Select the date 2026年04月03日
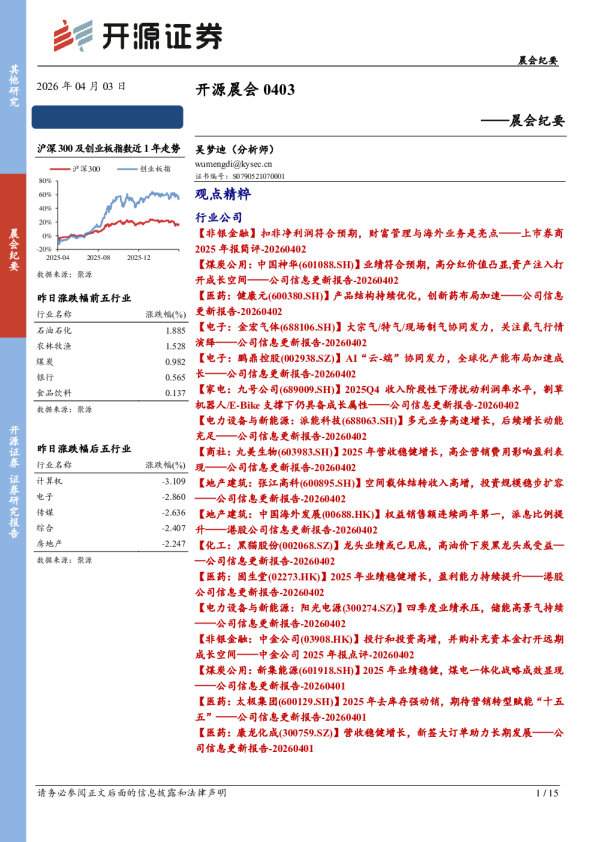 [x=81, y=86]
